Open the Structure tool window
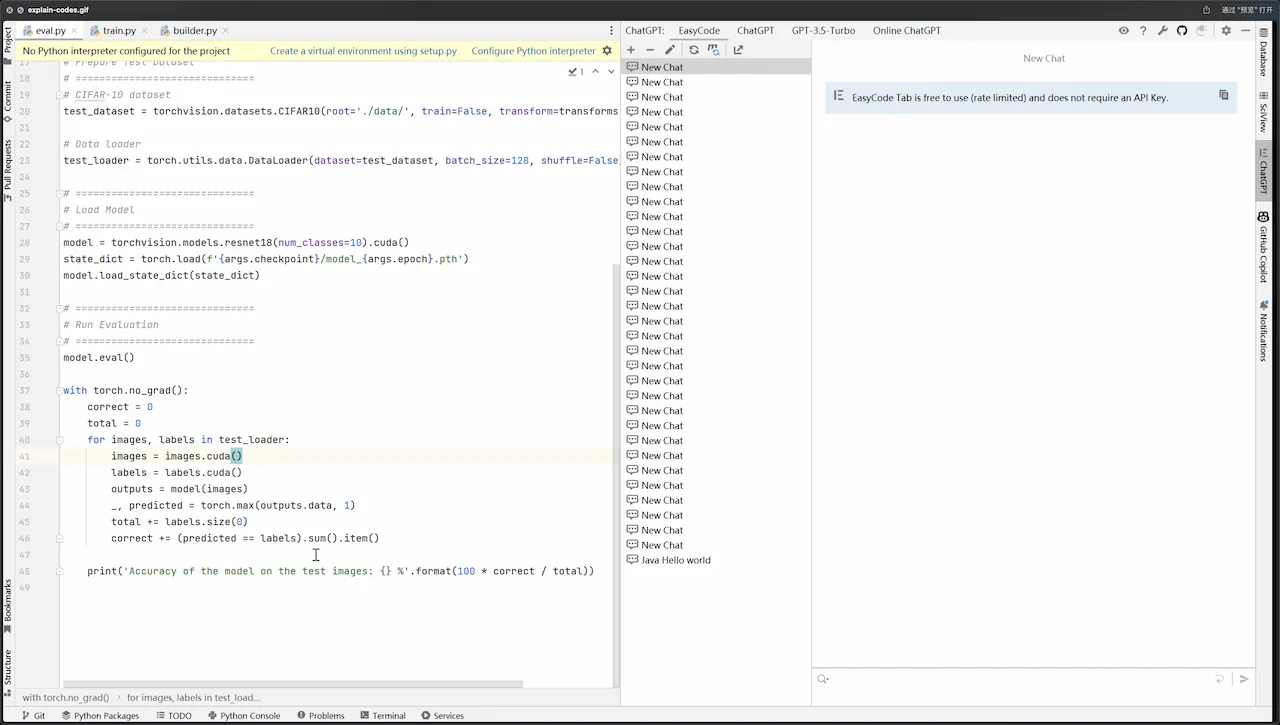 pos(8,672)
